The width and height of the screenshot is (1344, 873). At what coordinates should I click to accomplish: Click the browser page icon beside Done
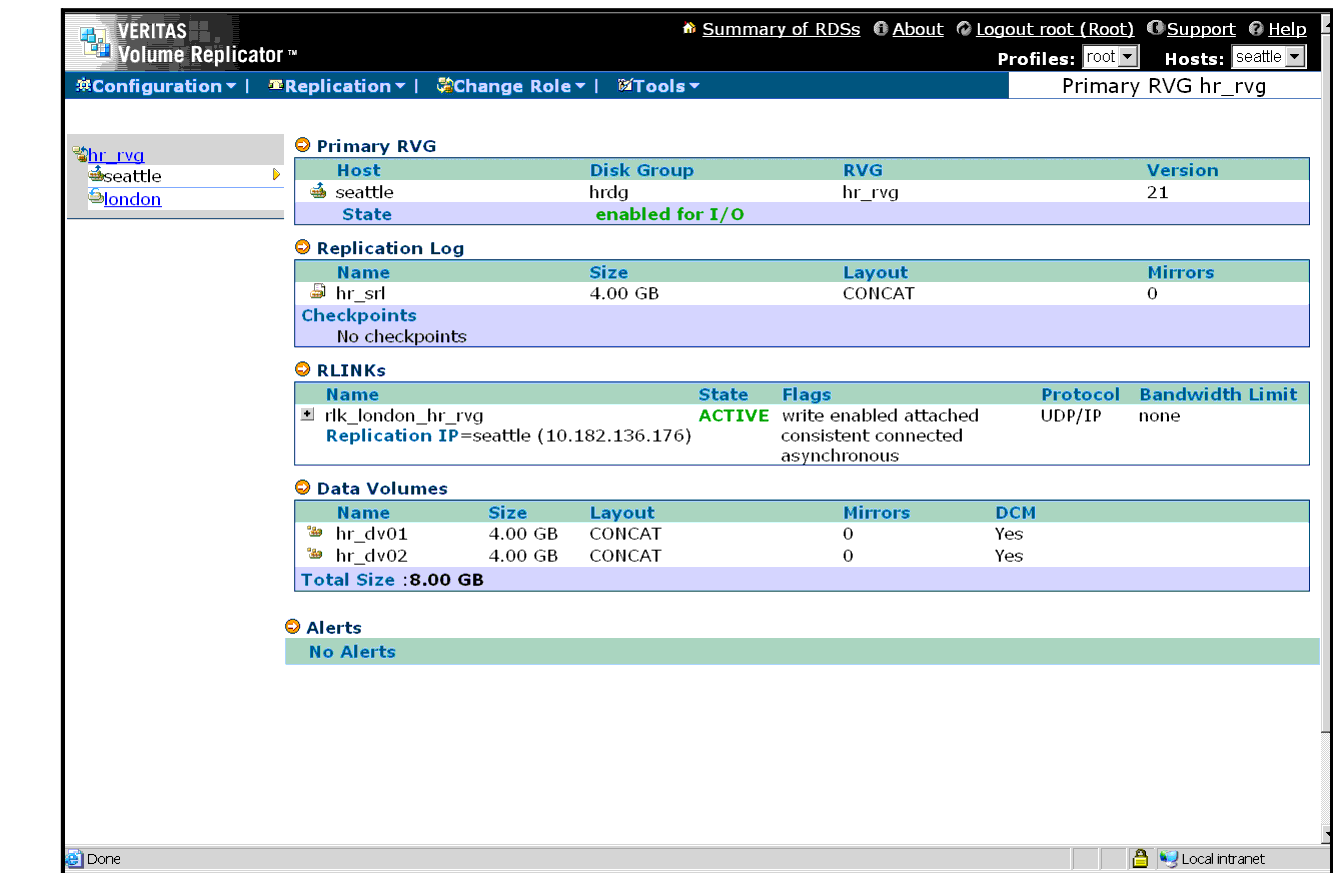(x=74, y=858)
